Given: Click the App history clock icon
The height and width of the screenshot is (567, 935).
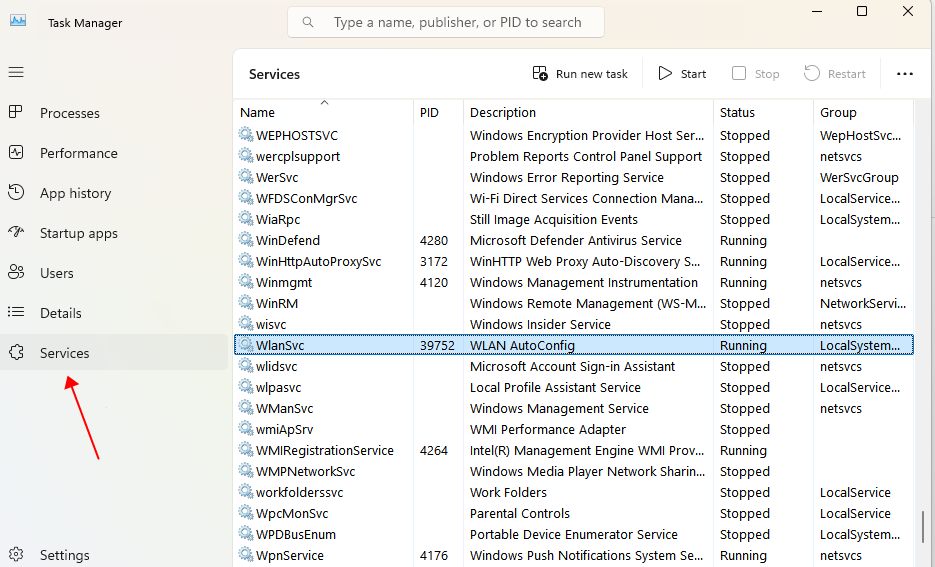Looking at the screenshot, I should pyautogui.click(x=16, y=192).
